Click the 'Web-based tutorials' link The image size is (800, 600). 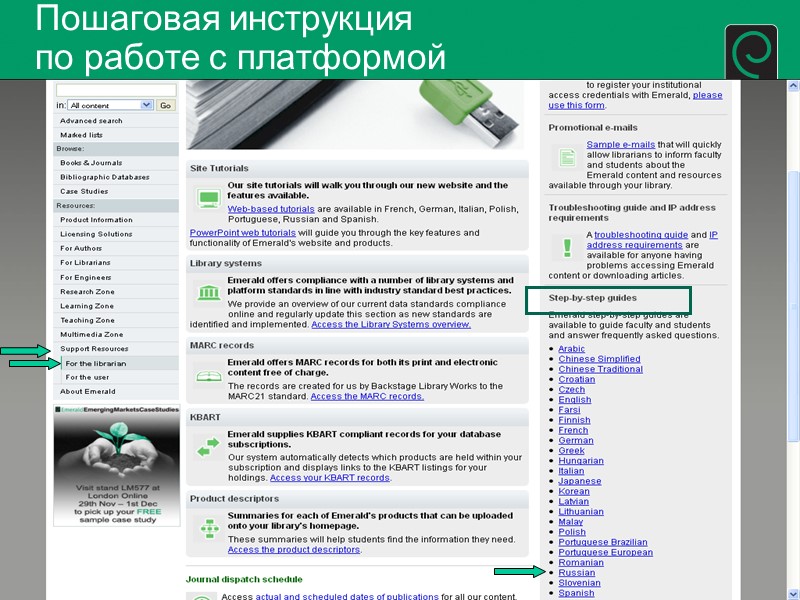tap(267, 208)
